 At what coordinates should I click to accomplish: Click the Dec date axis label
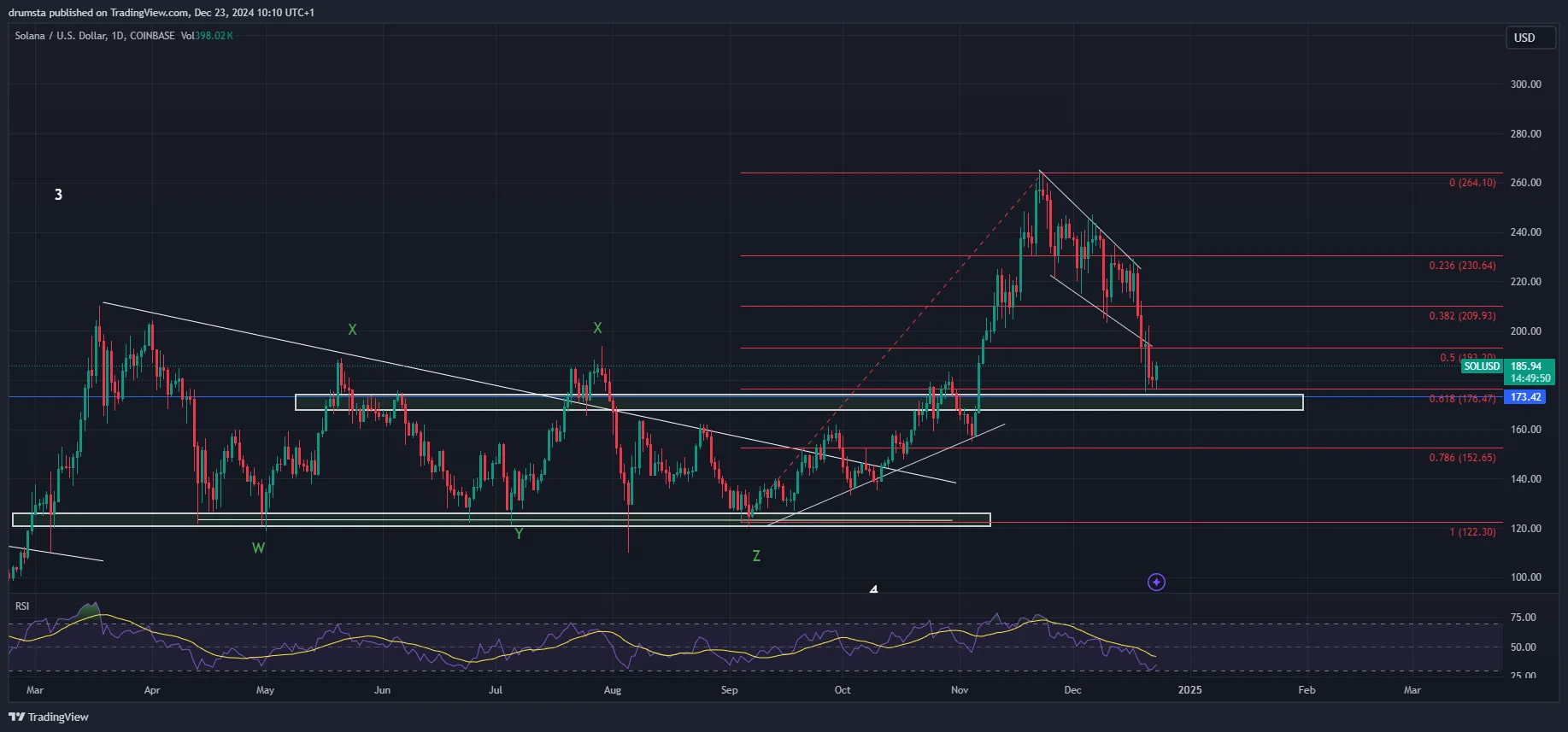coord(1073,690)
